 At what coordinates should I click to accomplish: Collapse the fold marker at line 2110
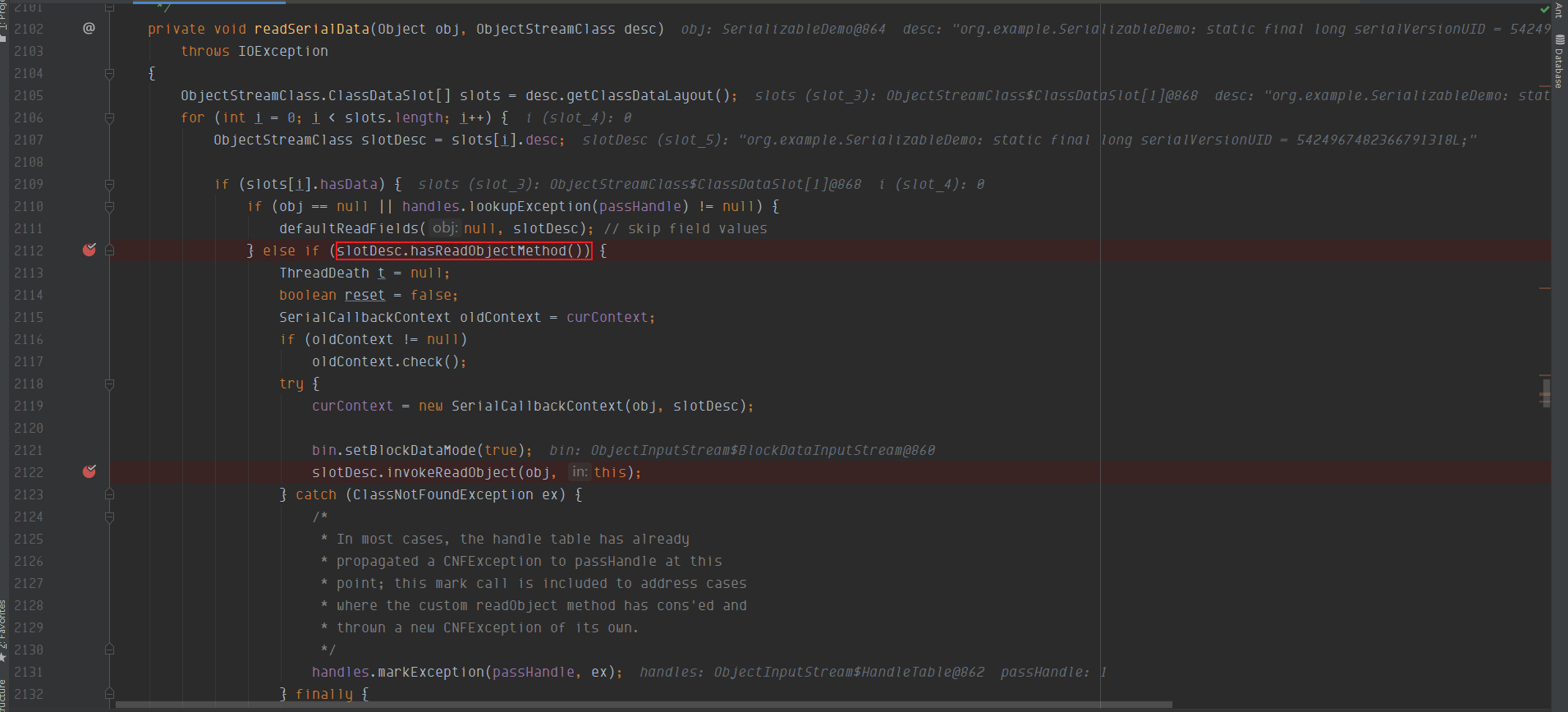click(109, 206)
